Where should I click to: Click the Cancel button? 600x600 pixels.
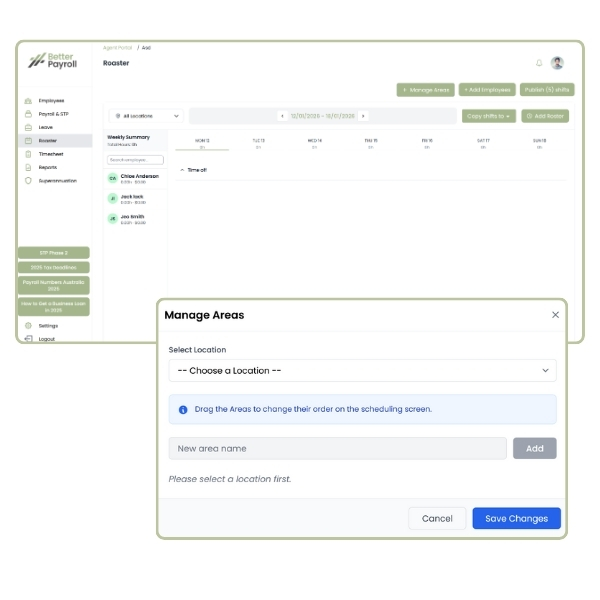tap(437, 518)
